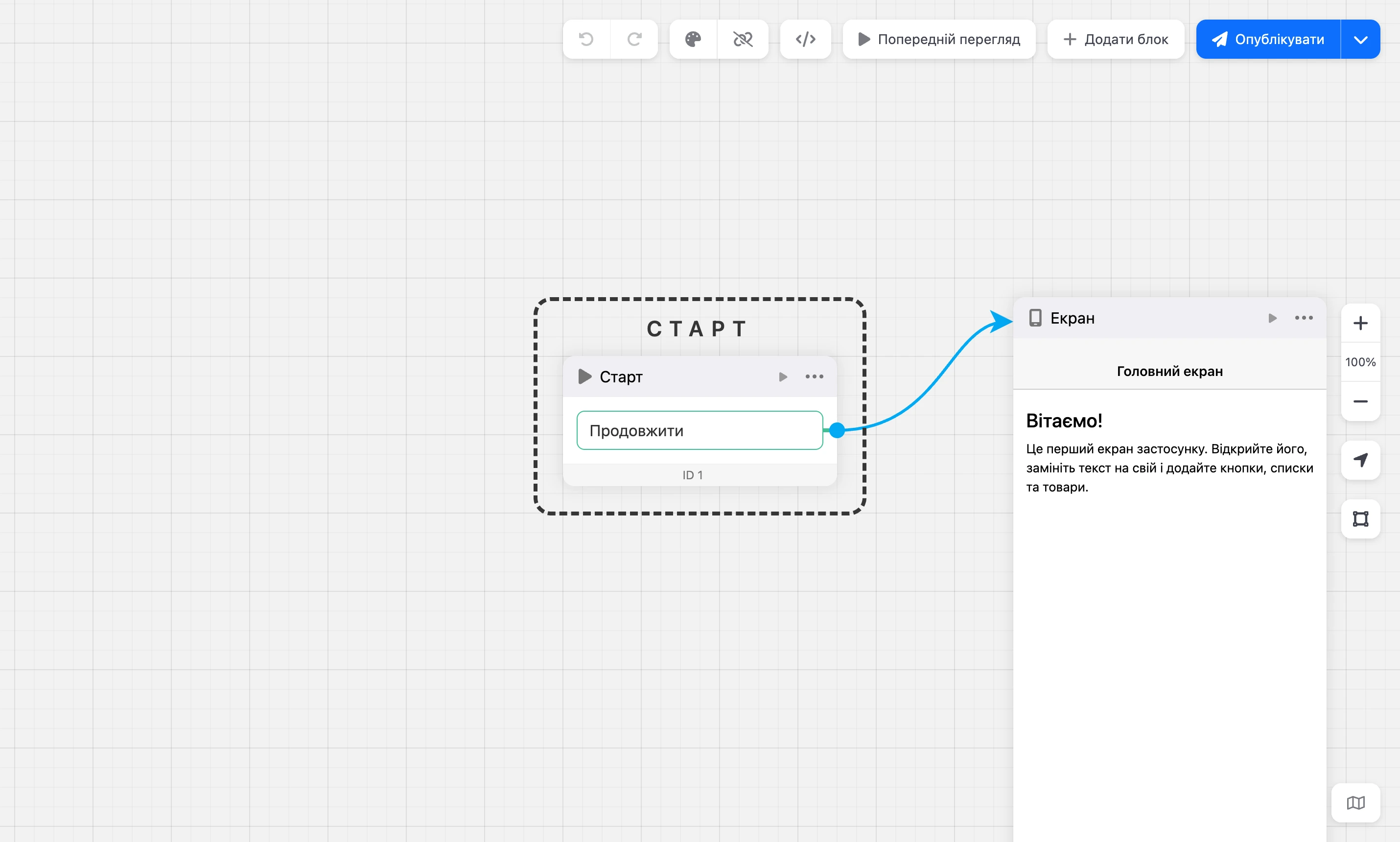Zoom in with the plus icon
This screenshot has width=1400, height=842.
1360,324
